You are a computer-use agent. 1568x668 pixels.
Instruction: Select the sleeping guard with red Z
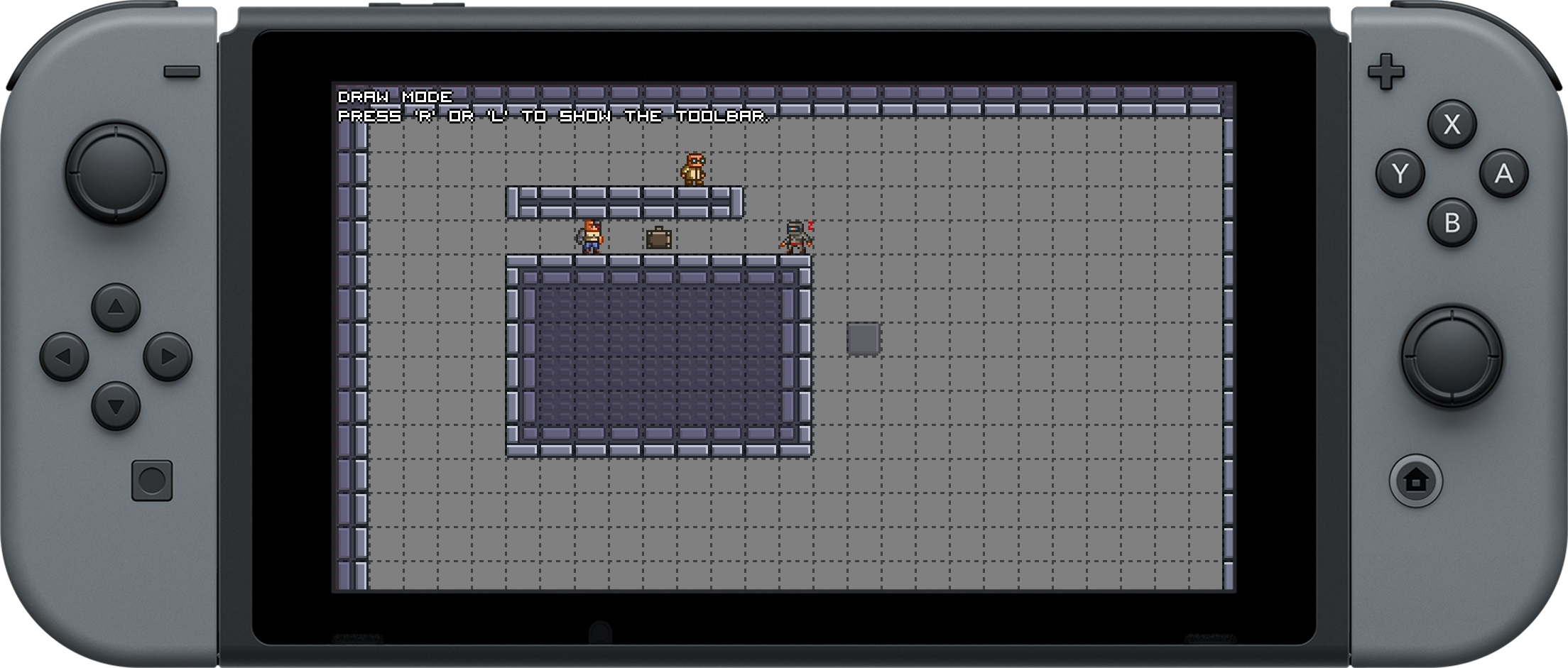(x=796, y=237)
